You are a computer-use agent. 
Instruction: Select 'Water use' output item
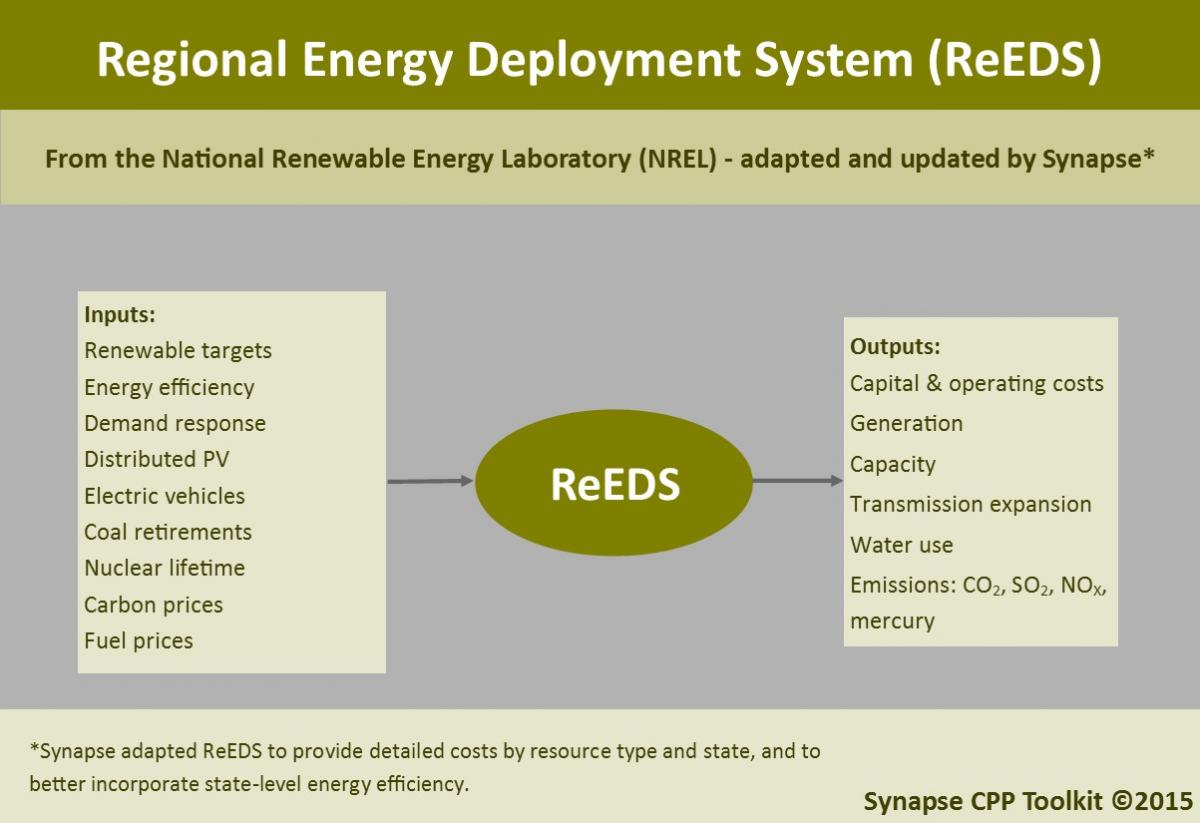(901, 545)
